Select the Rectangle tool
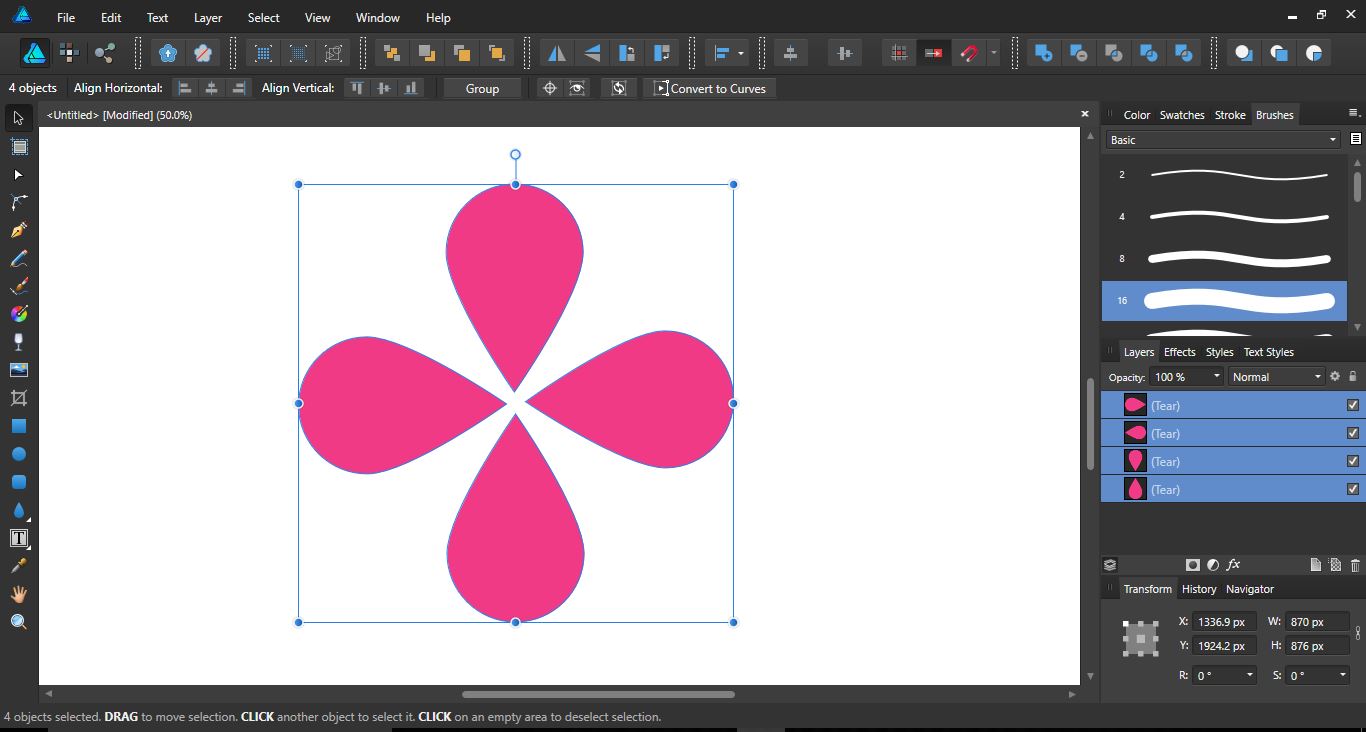 (18, 426)
